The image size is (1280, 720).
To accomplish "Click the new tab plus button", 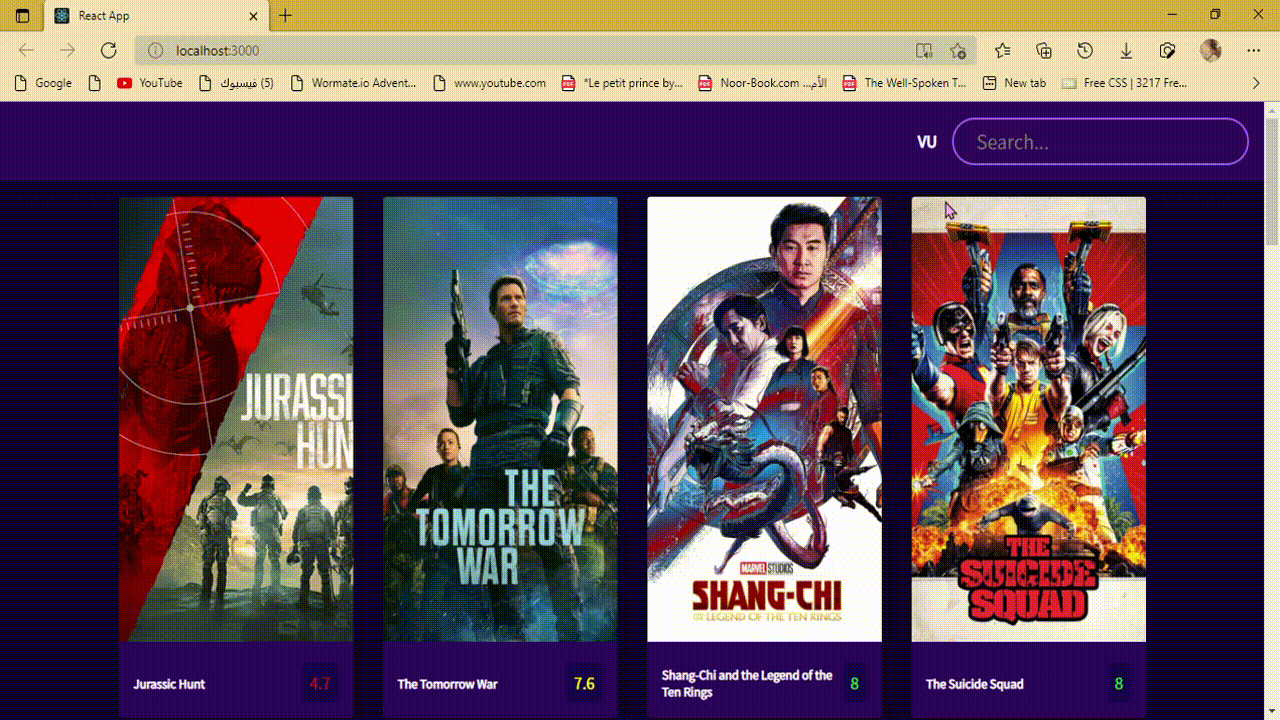I will click(286, 16).
